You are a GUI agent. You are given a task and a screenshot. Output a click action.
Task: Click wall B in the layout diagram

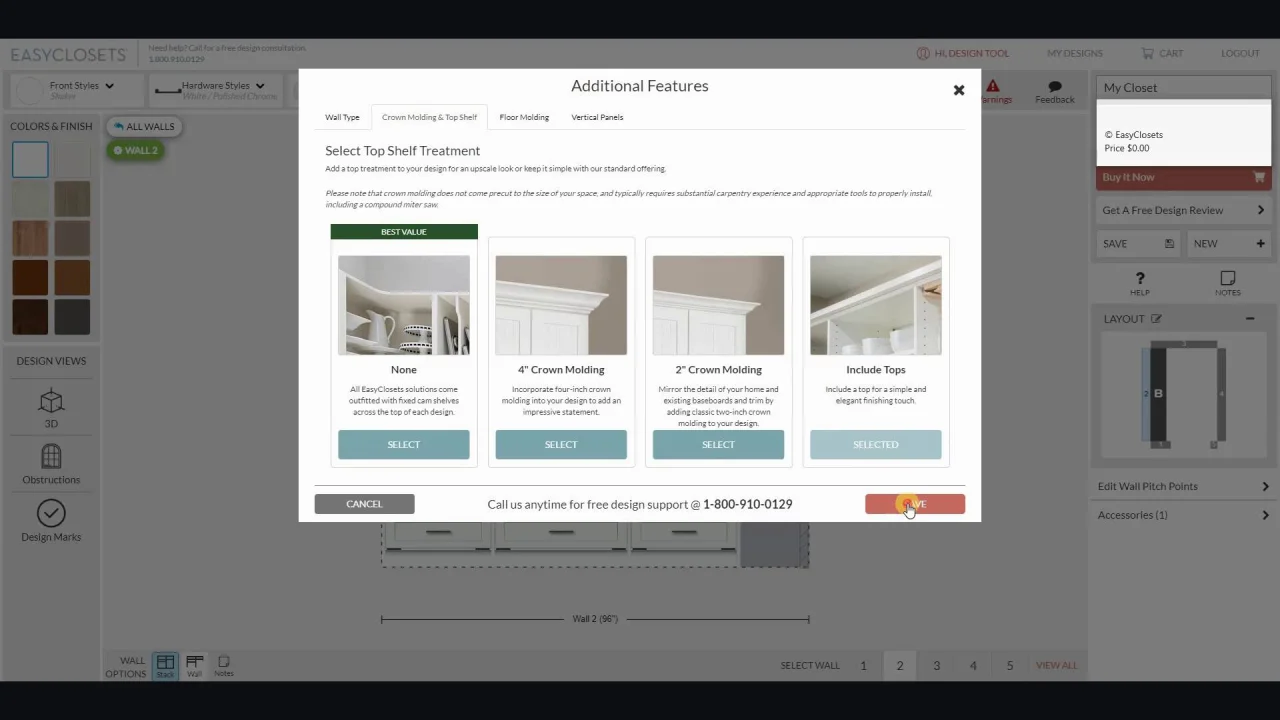[x=1157, y=394]
